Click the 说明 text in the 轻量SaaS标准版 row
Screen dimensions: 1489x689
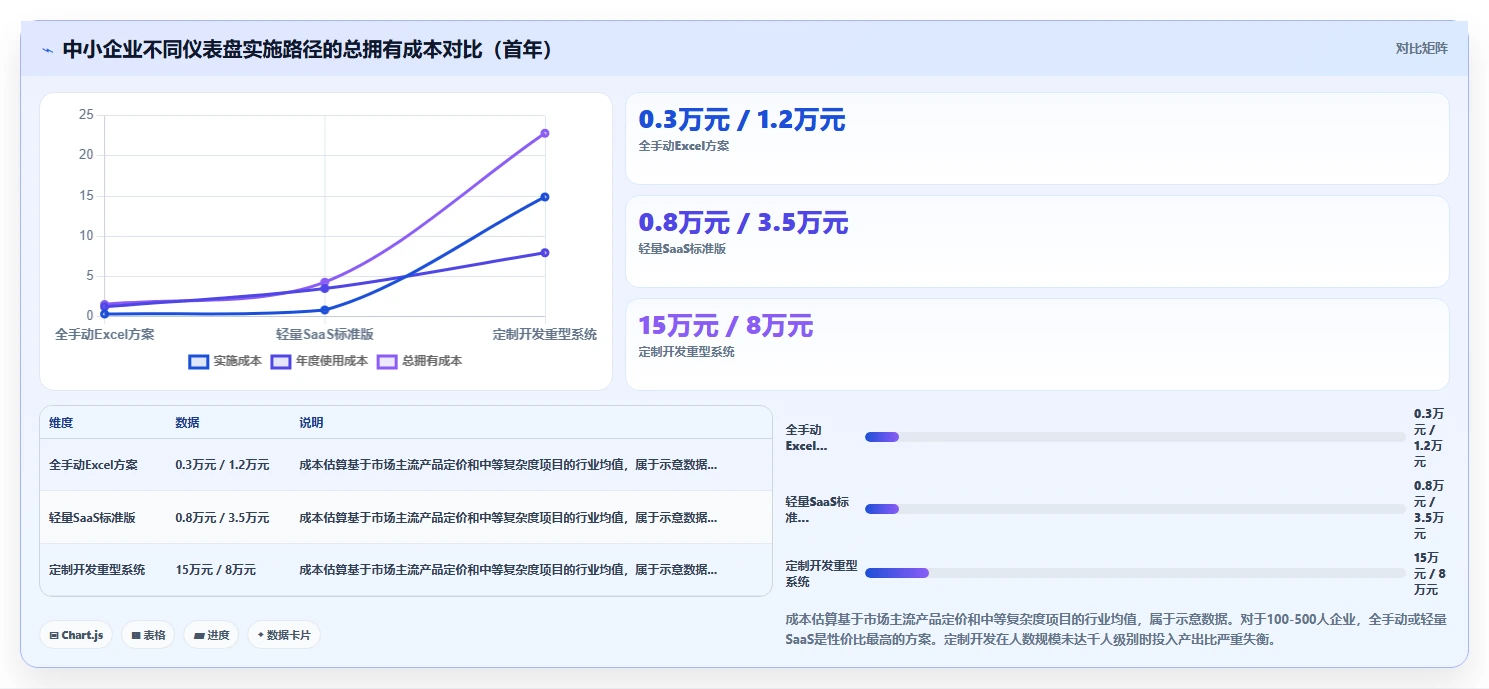(508, 518)
